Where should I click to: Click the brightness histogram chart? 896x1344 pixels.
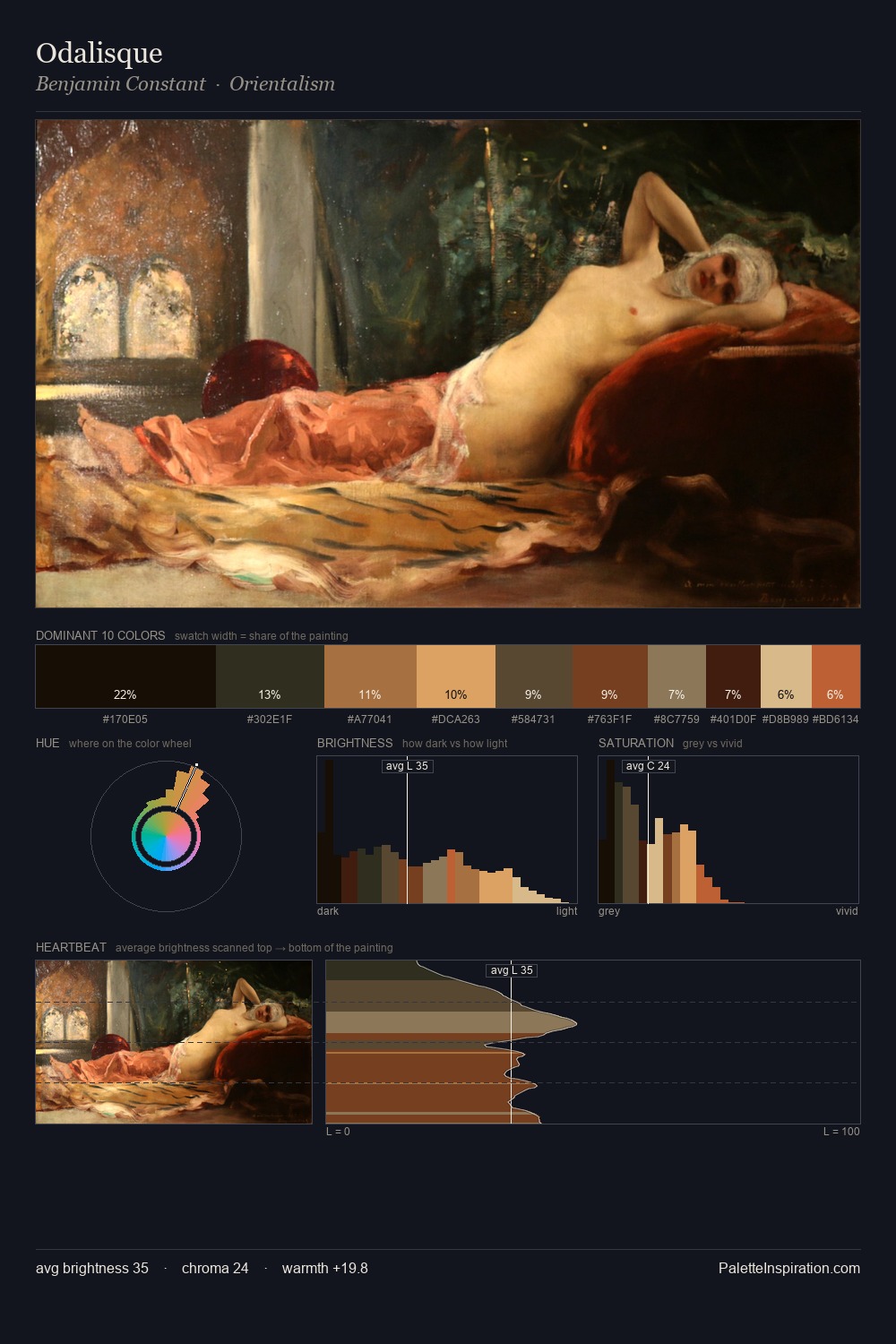[x=447, y=830]
